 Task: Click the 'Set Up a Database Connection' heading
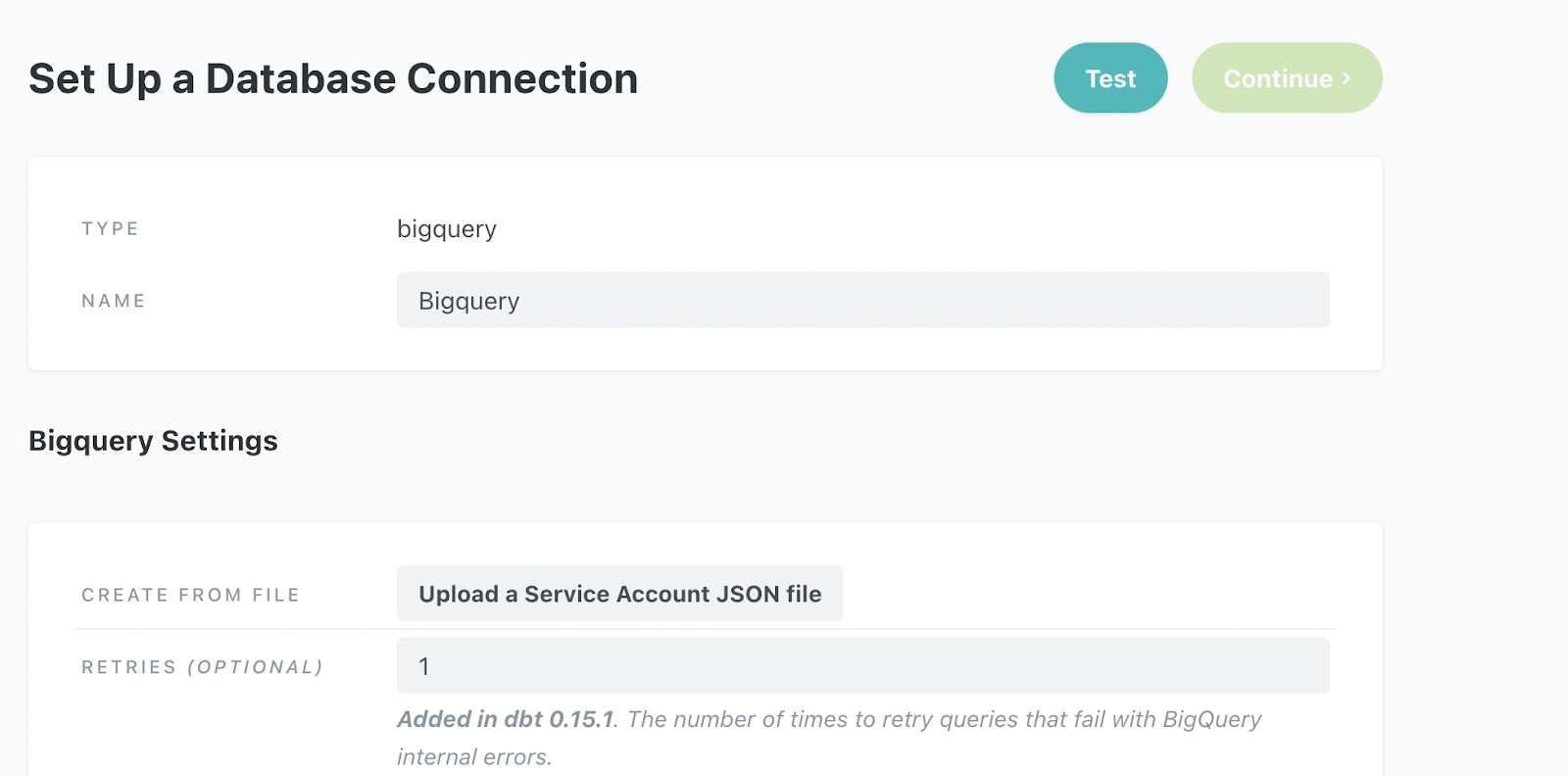coord(333,78)
